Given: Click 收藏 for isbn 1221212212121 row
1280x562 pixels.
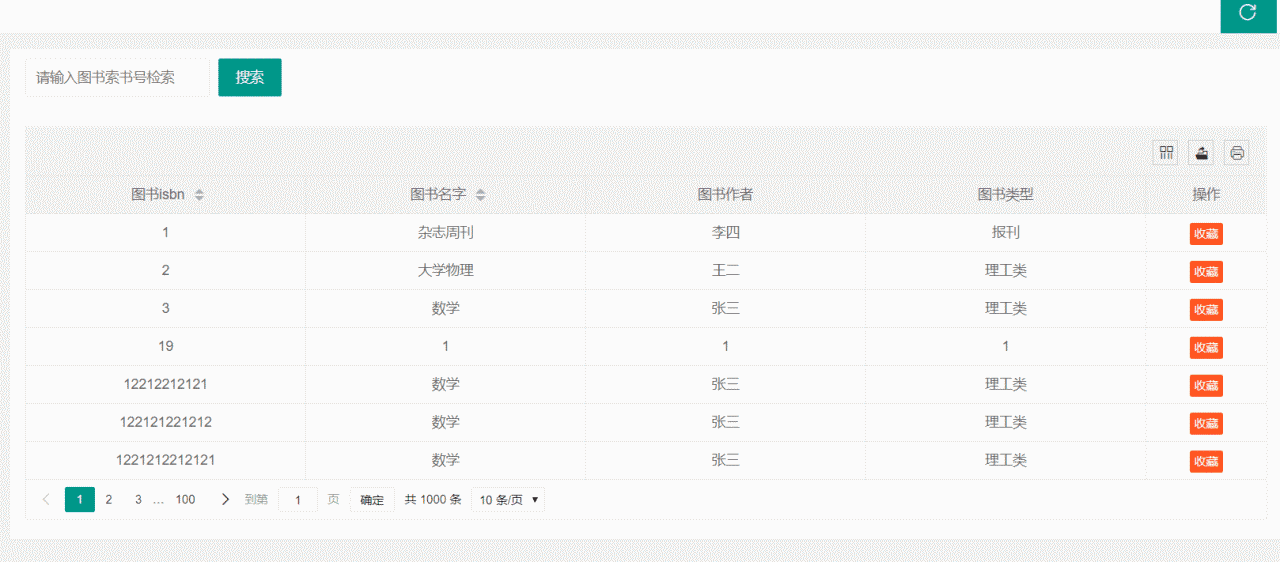Looking at the screenshot, I should [1206, 461].
